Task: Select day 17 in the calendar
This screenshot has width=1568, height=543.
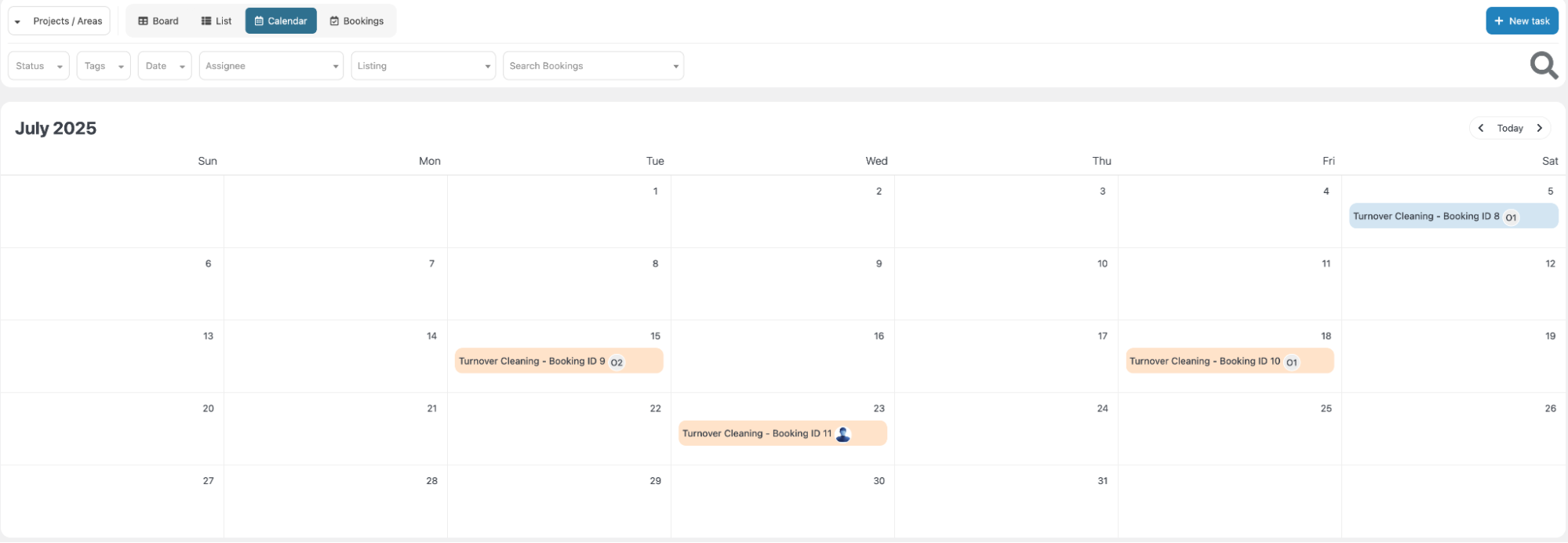Action: pos(1102,336)
